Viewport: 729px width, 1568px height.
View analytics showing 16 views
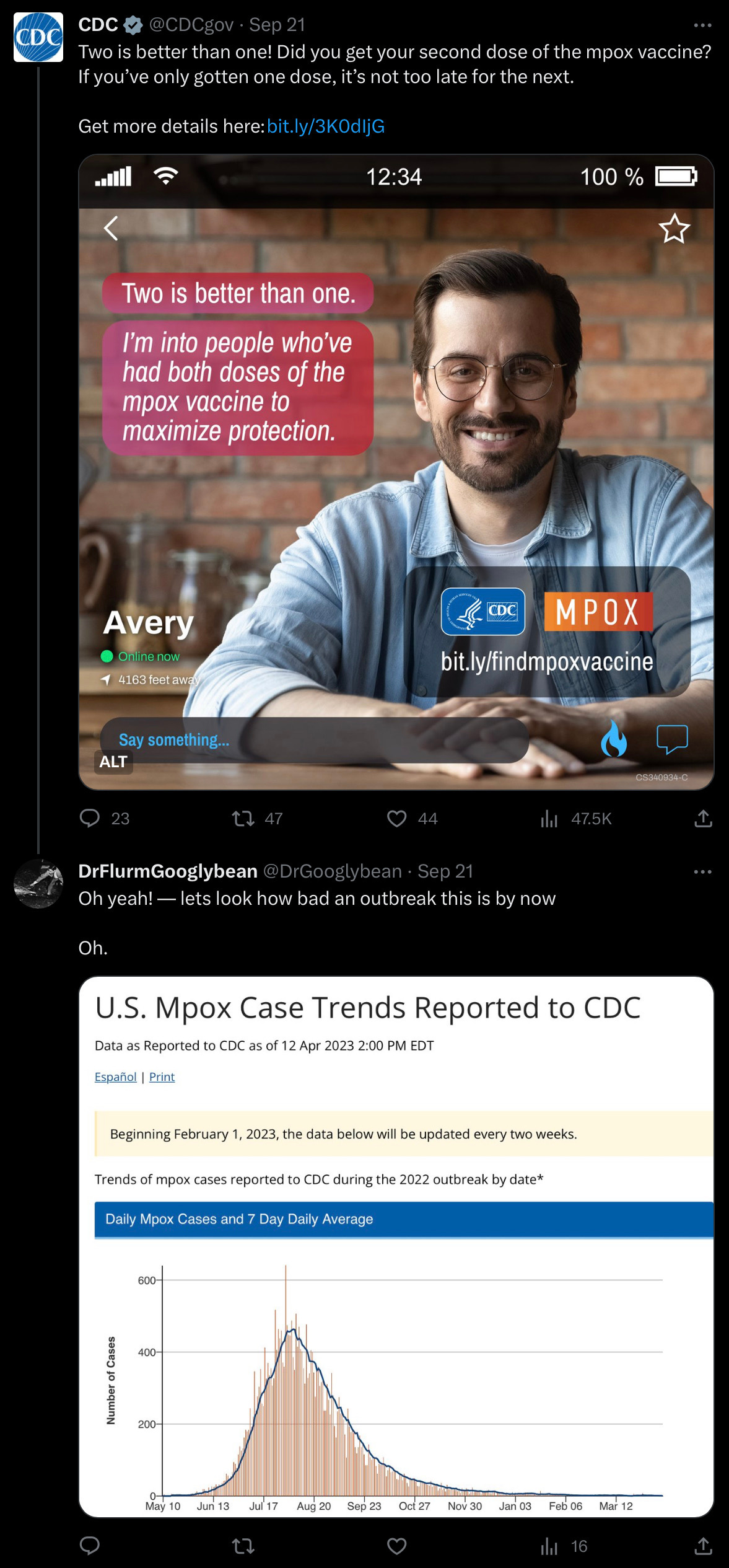coord(549,1546)
